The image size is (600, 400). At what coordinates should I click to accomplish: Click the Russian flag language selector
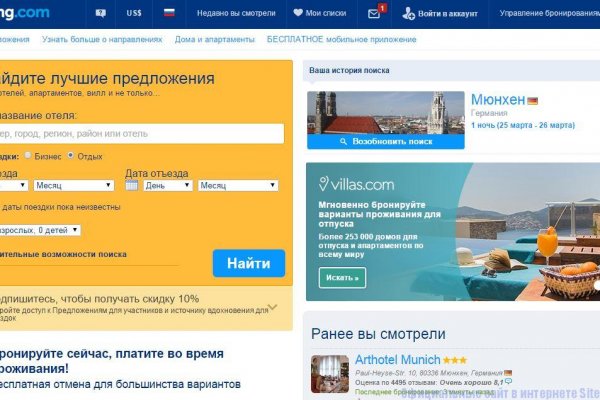point(169,13)
